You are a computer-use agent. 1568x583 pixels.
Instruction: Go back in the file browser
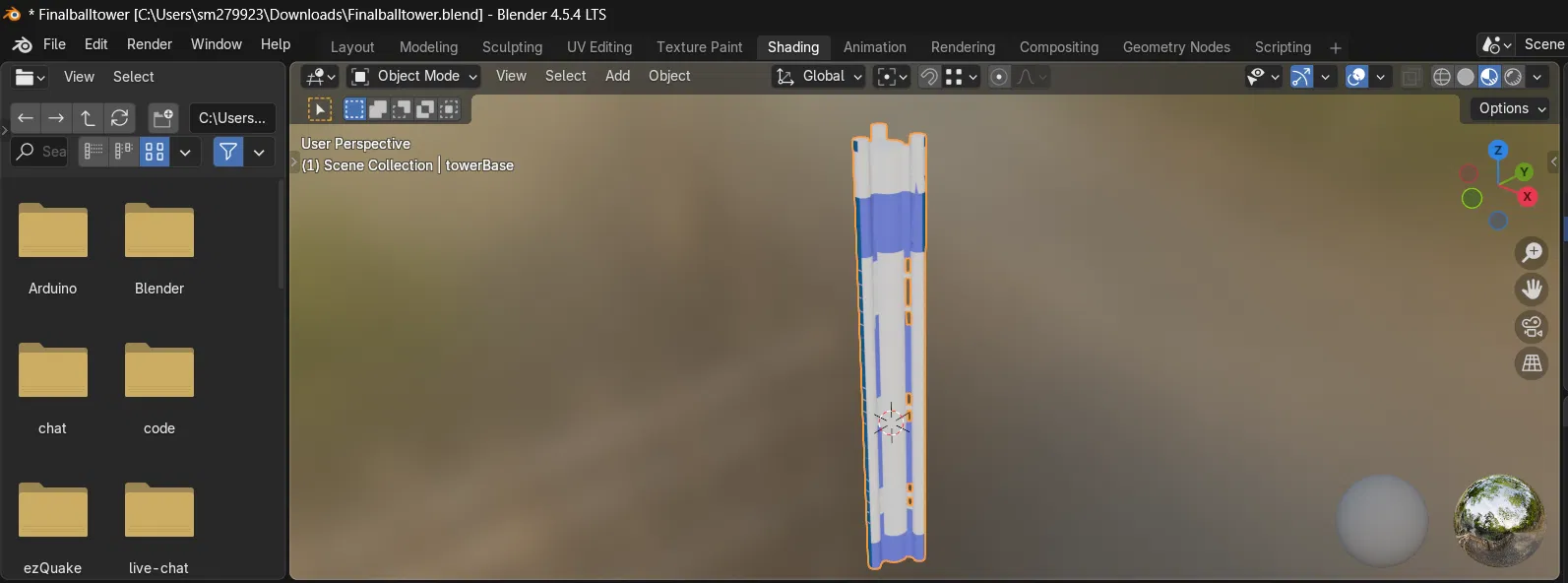[26, 118]
